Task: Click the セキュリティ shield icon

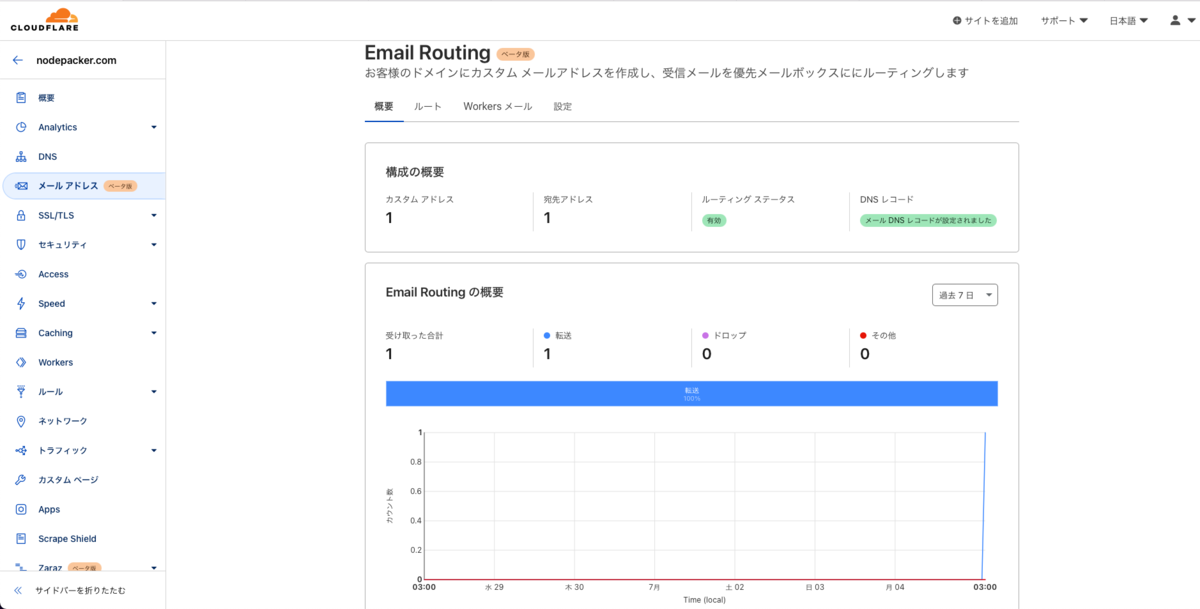Action: click(21, 245)
